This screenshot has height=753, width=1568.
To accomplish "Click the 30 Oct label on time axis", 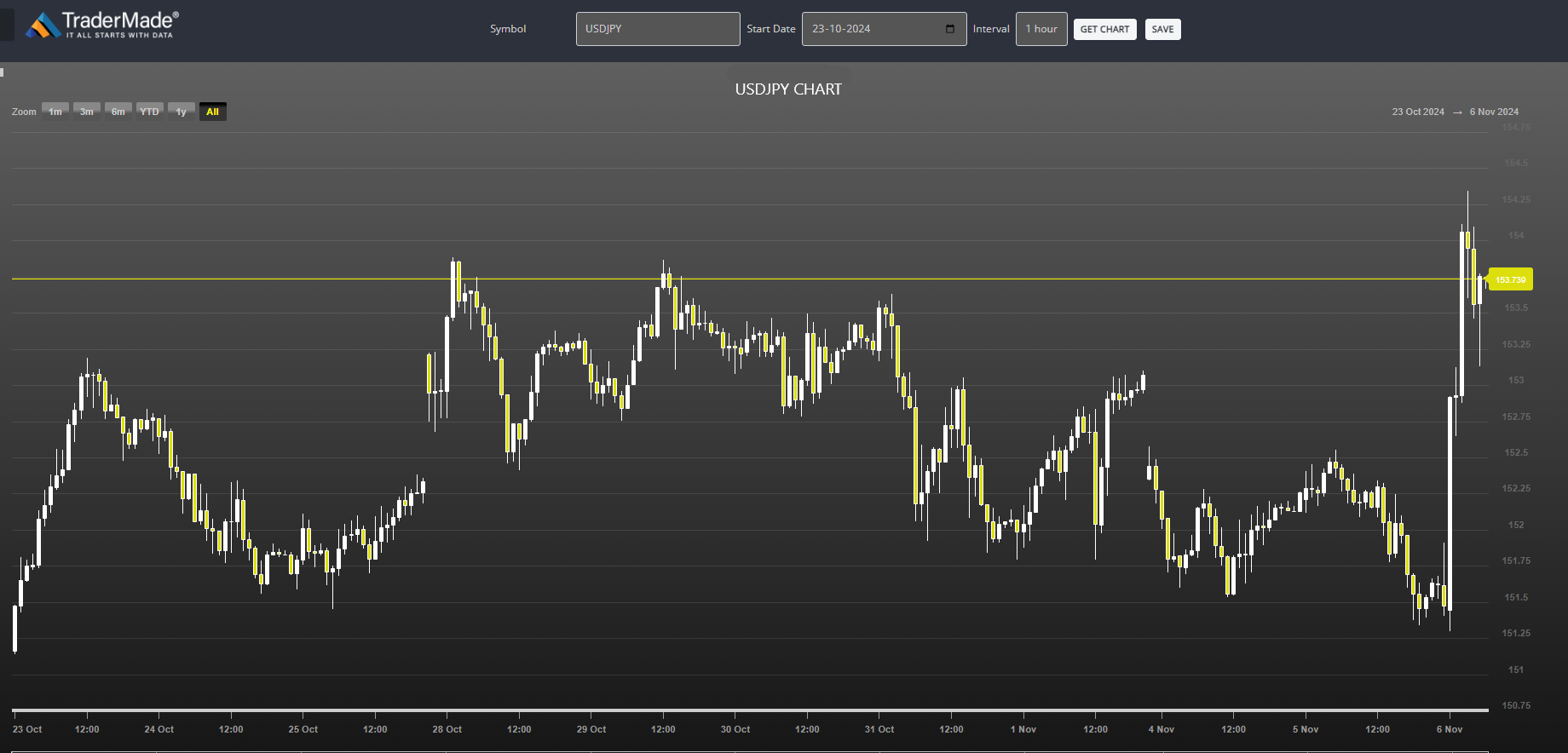I will click(735, 729).
